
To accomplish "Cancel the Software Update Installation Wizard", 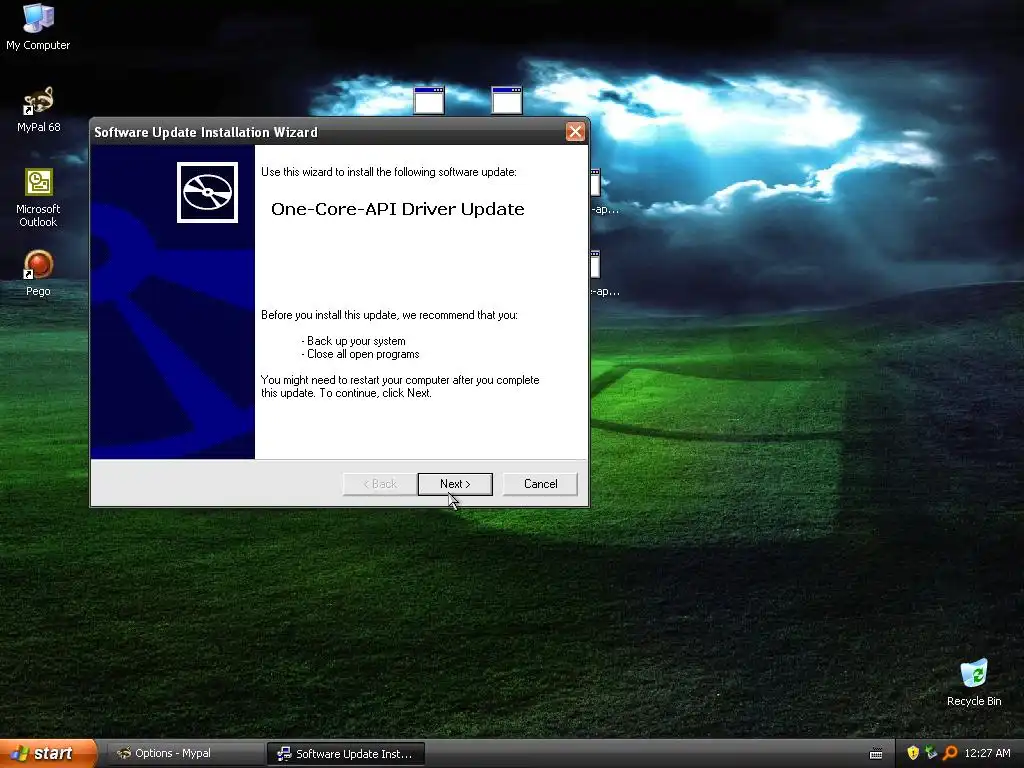I will click(x=540, y=484).
